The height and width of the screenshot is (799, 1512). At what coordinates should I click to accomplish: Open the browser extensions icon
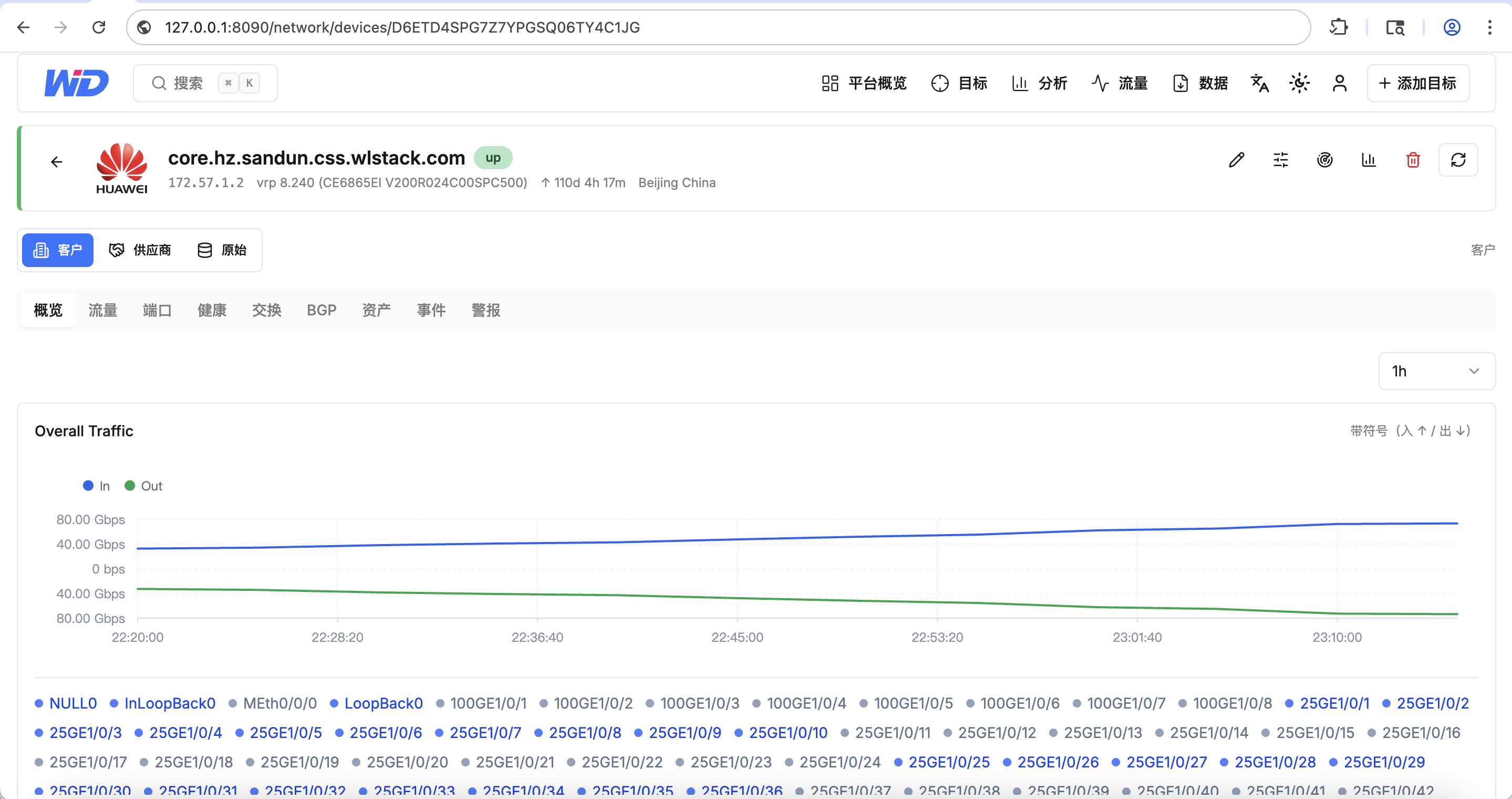tap(1338, 27)
